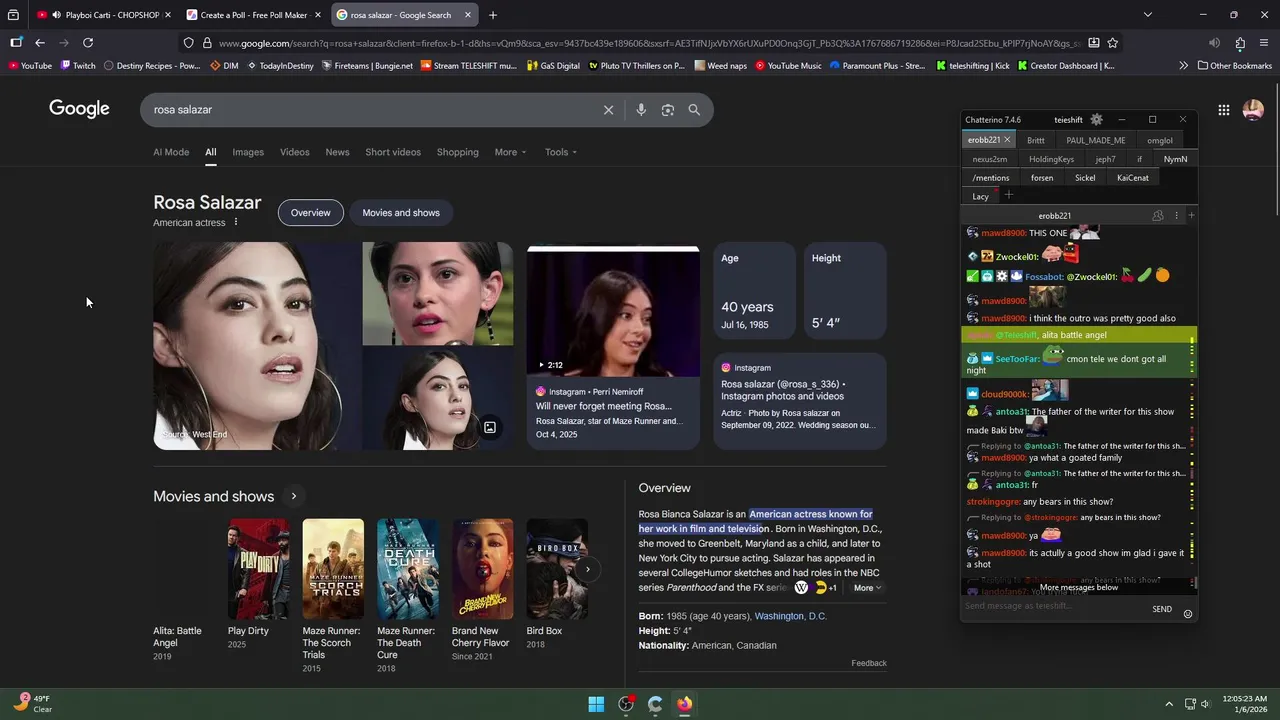Open more options for Rosa Salazar panel
This screenshot has height=720, width=1280.
(x=236, y=222)
